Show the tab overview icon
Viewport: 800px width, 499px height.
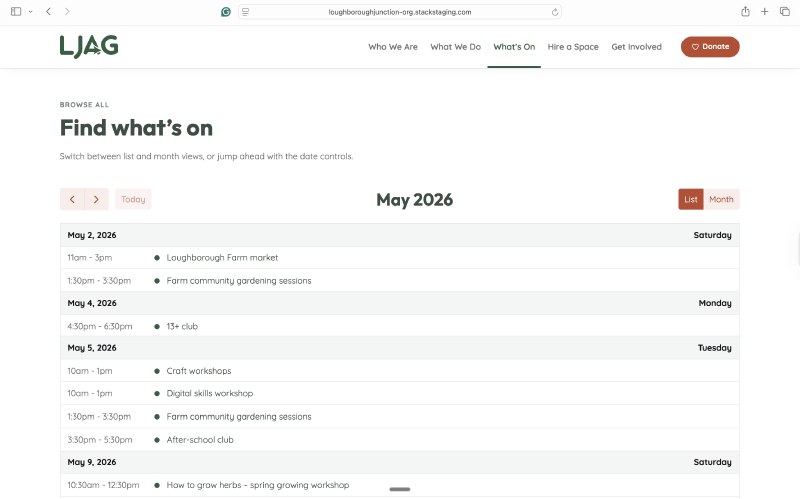(x=785, y=11)
